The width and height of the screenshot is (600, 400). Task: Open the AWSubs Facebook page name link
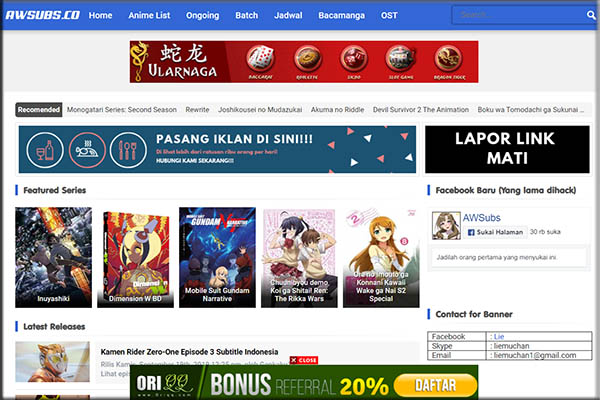(x=481, y=218)
